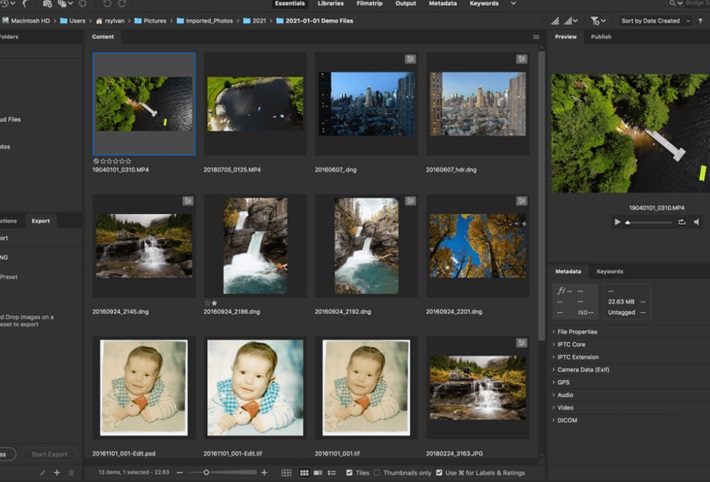Switch to Essentials workspace
Screen dimensions: 710x482
click(289, 3)
